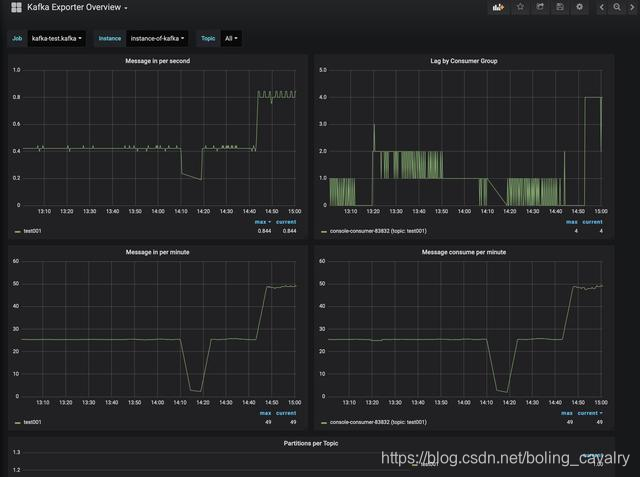640x477 pixels.
Task: Save the dashboard using the disk icon
Action: coord(560,7)
